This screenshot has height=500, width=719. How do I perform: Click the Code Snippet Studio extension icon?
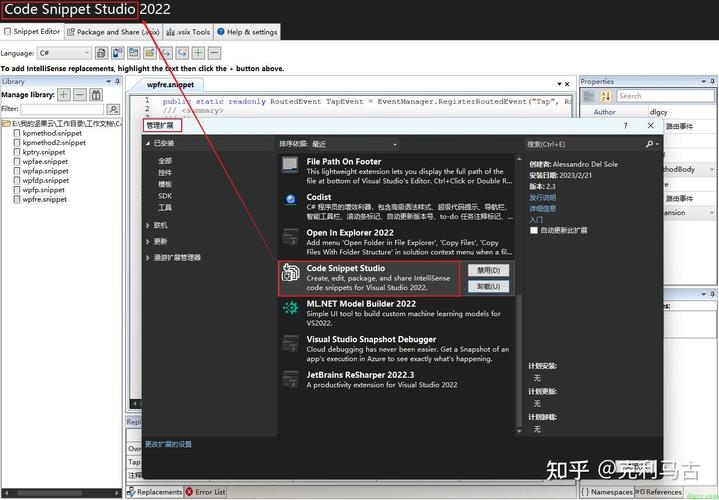tap(290, 272)
